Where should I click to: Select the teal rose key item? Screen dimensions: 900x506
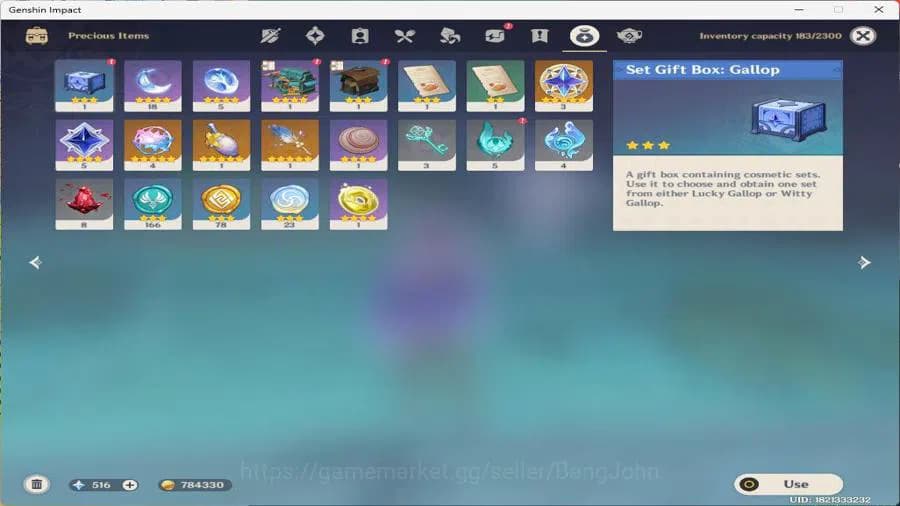tap(426, 145)
